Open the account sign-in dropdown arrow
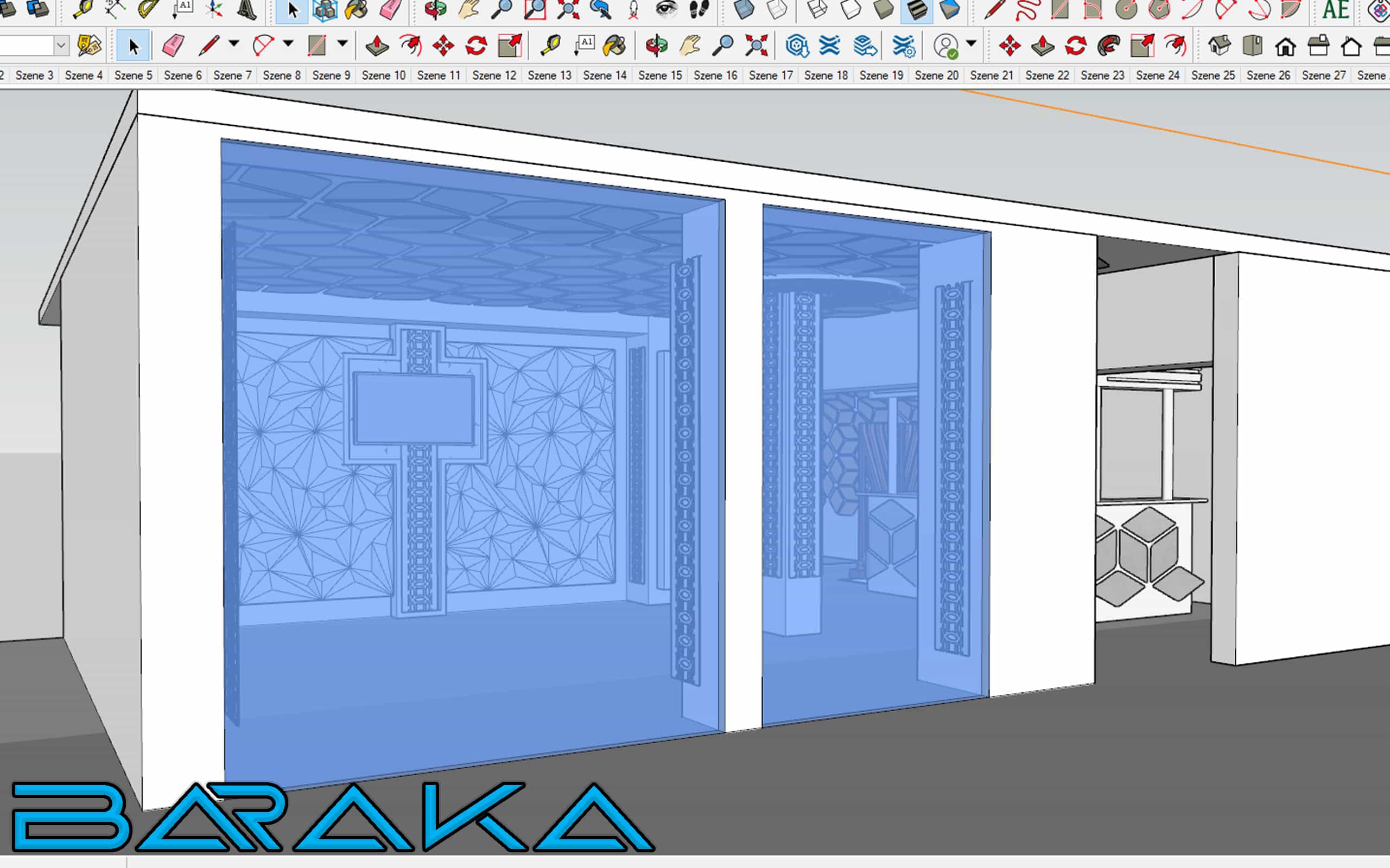 point(972,43)
